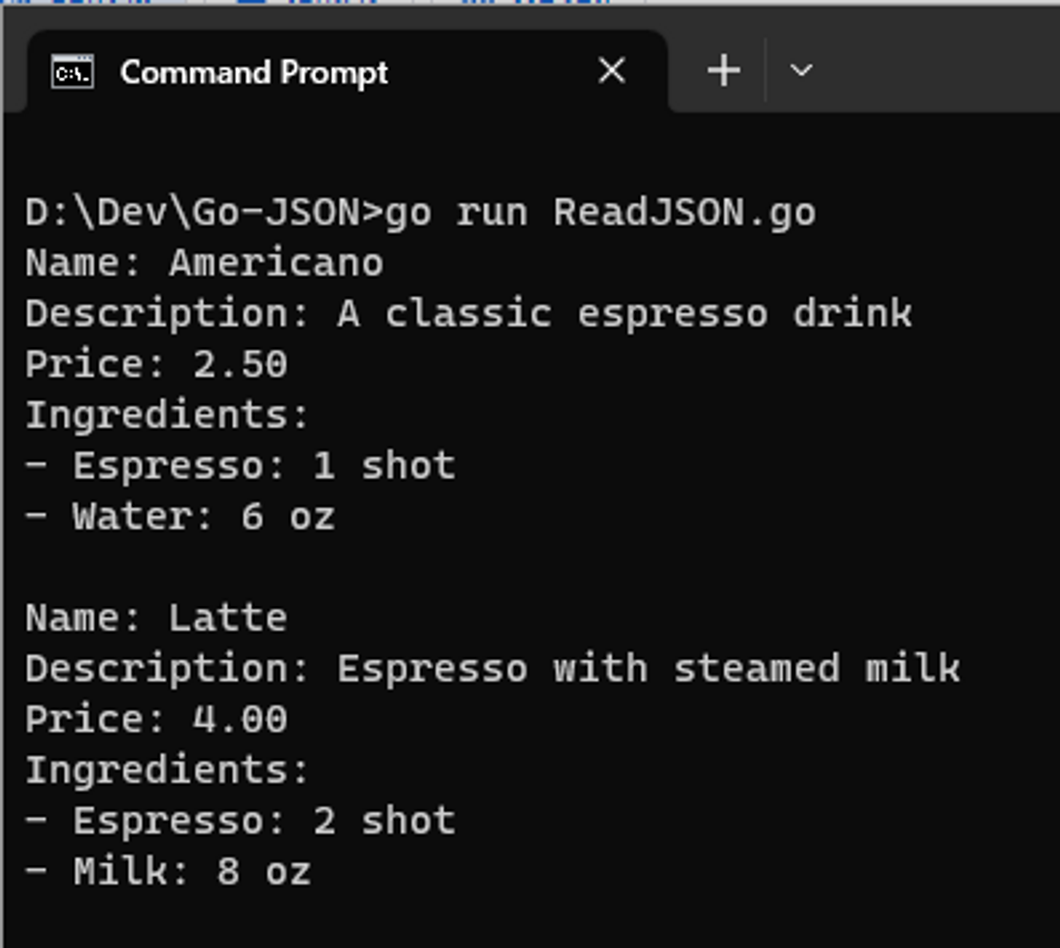Screen dimensions: 1060x948
Task: Click the 'go run ReadJSON.go' command text
Action: click(x=600, y=213)
